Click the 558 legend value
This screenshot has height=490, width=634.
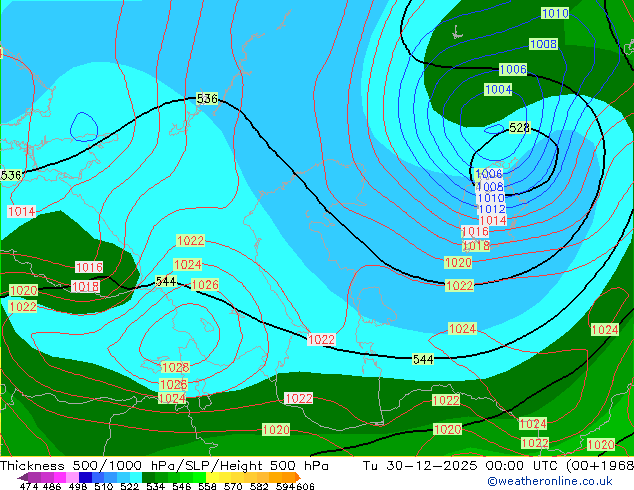[x=207, y=486]
